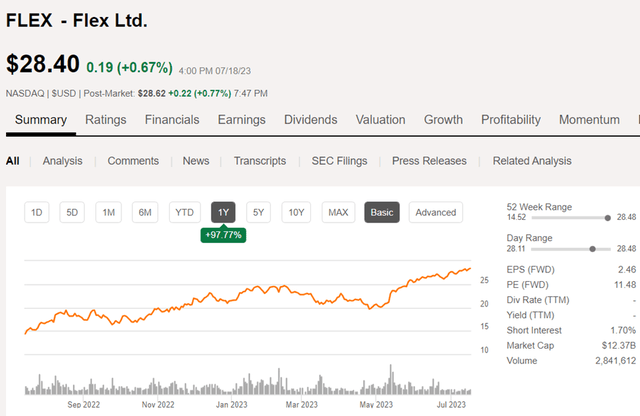Click the Day Range slider dot
The image size is (640, 416).
pos(593,249)
